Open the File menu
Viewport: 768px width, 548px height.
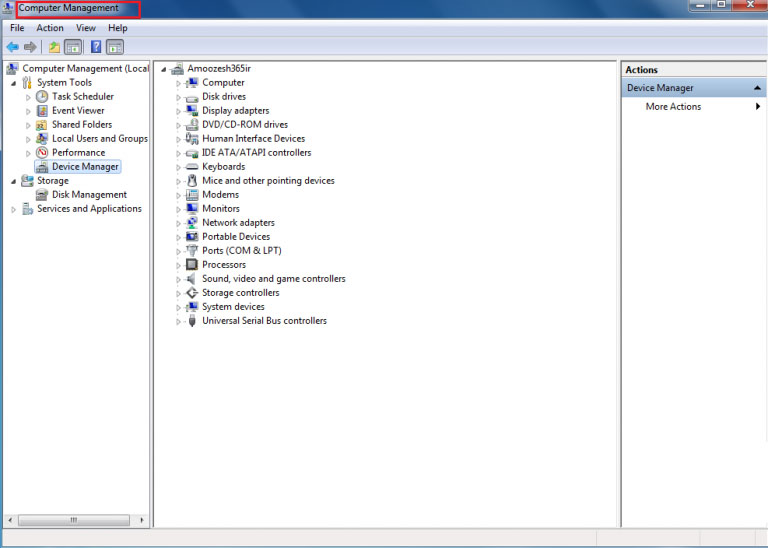[17, 28]
